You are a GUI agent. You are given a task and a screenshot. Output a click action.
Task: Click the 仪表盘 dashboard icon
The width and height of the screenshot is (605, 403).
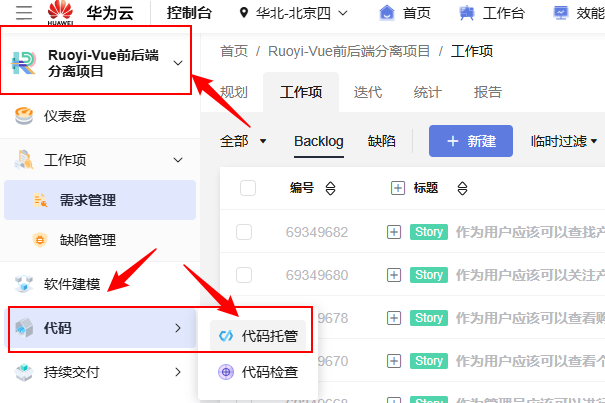tap(24, 116)
